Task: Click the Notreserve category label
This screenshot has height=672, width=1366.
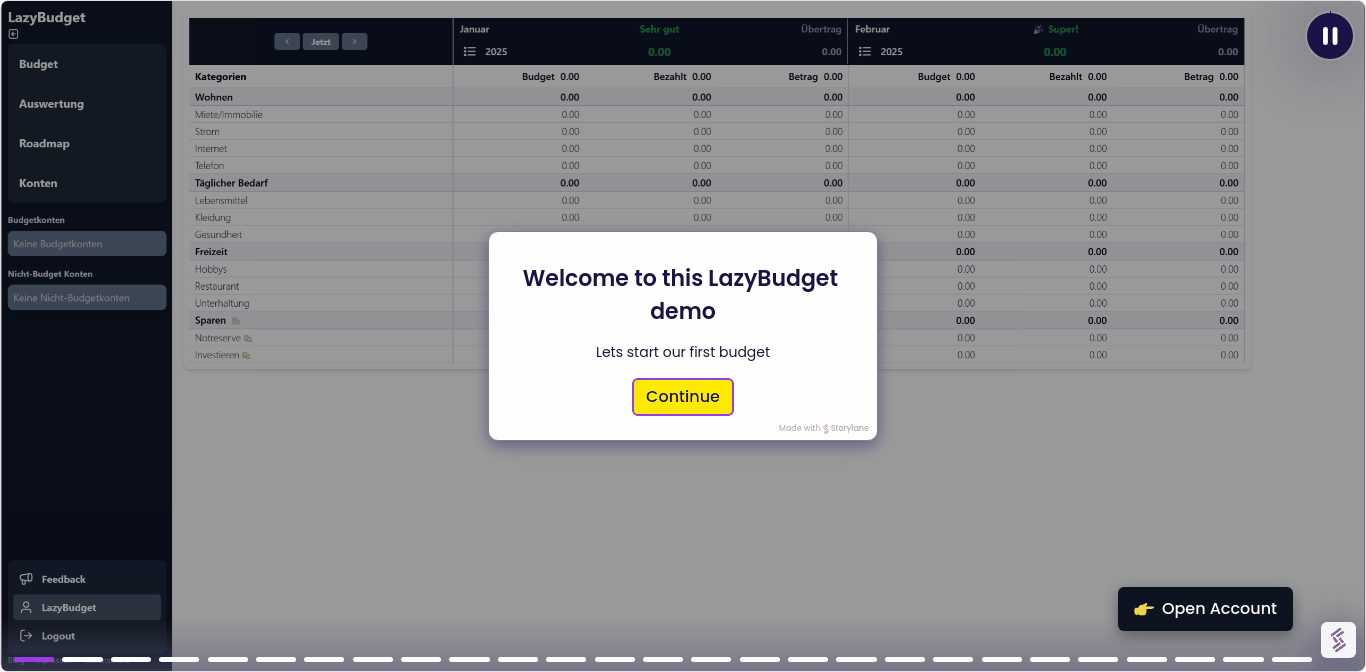Action: [218, 339]
